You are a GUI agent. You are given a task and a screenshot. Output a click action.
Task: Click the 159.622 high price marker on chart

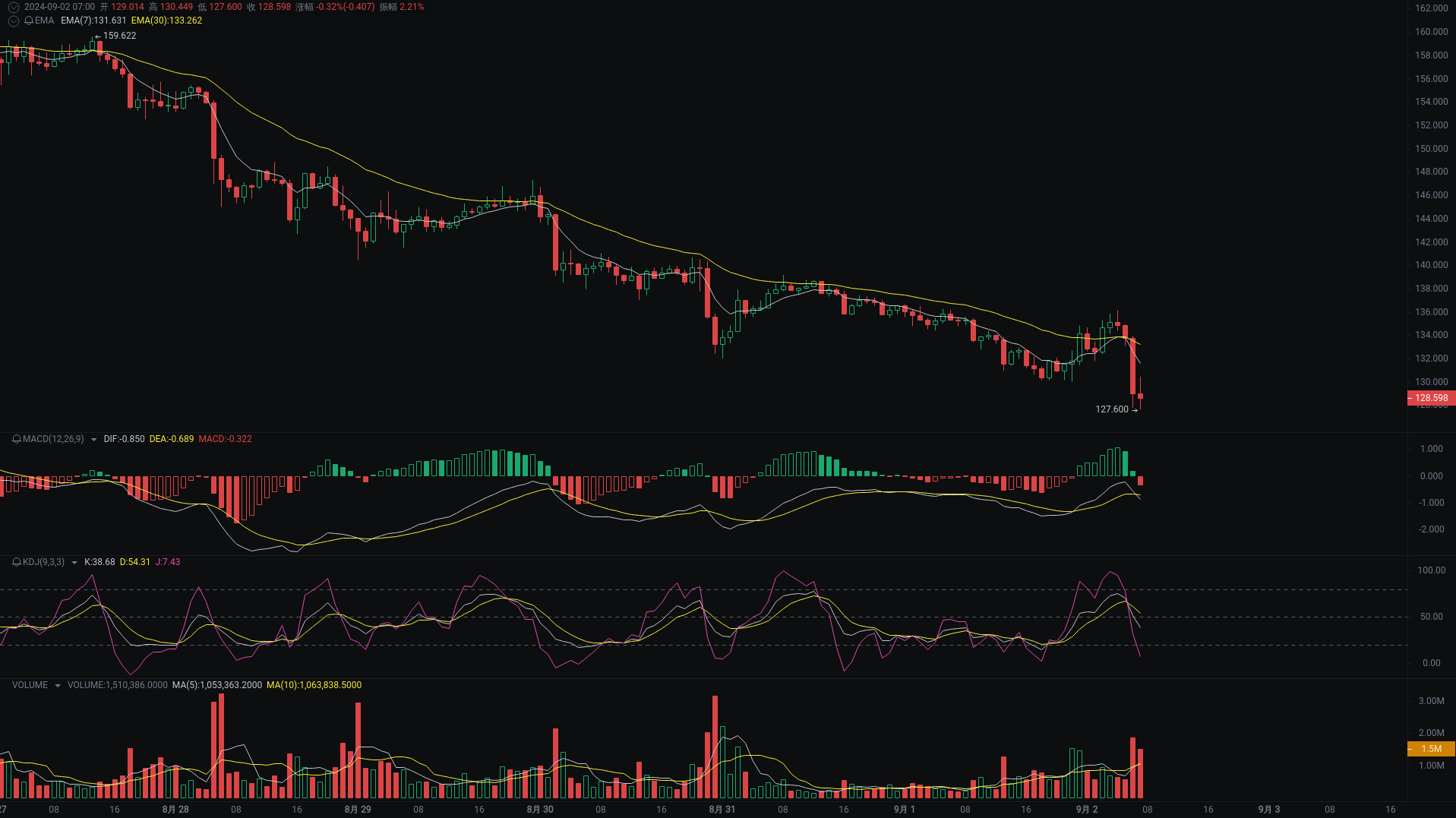120,36
